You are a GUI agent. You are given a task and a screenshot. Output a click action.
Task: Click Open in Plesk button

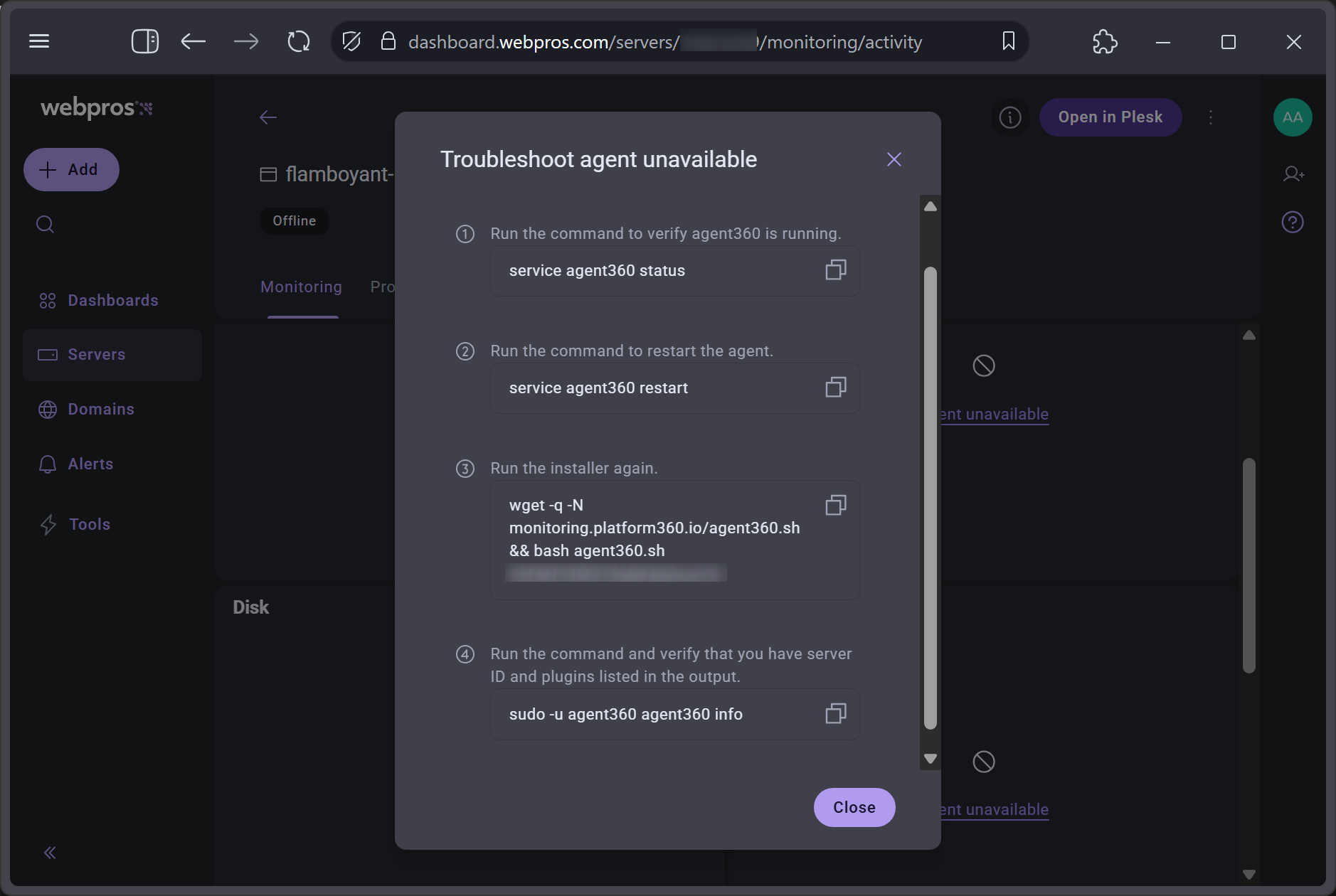point(1110,117)
